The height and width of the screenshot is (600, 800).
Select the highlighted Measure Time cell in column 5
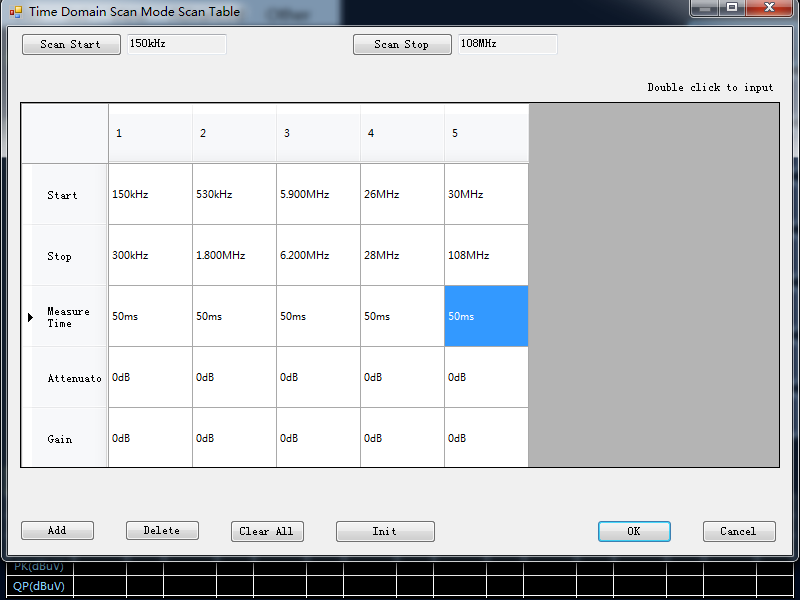click(x=486, y=316)
